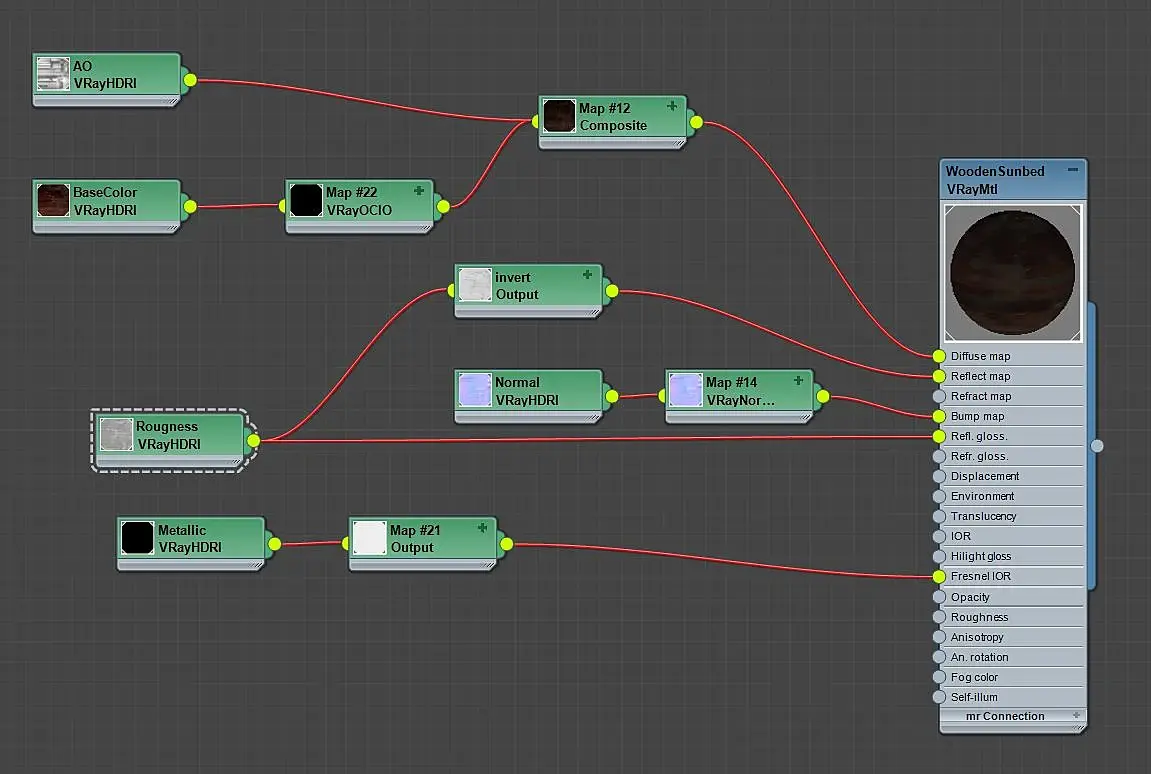The image size is (1151, 774).
Task: Click the Map #14 VRayNormal input socket
Action: [x=664, y=397]
